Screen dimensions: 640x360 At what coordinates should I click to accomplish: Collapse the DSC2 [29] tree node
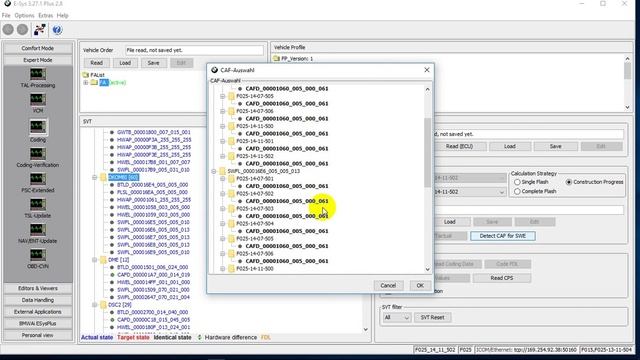tap(95, 305)
